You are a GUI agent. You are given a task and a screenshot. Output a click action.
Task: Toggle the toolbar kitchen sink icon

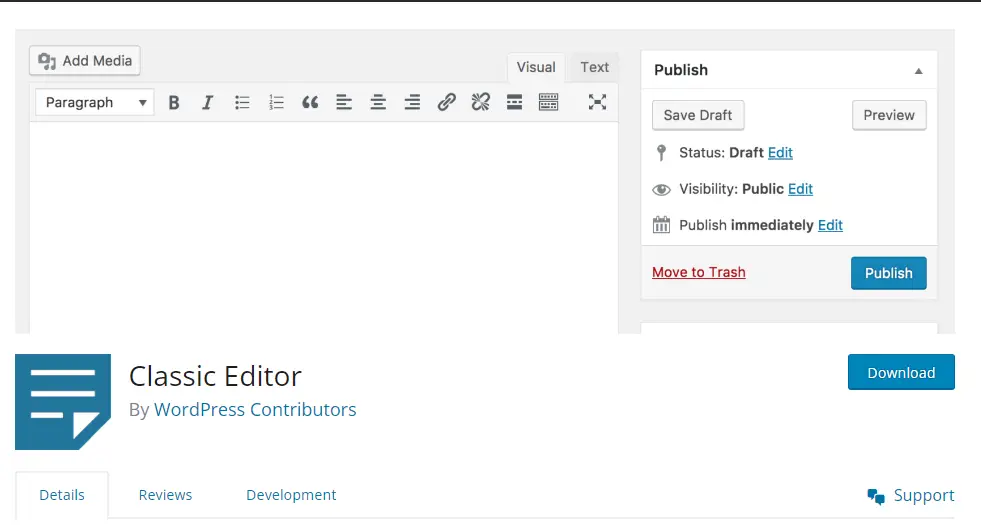[x=549, y=102]
